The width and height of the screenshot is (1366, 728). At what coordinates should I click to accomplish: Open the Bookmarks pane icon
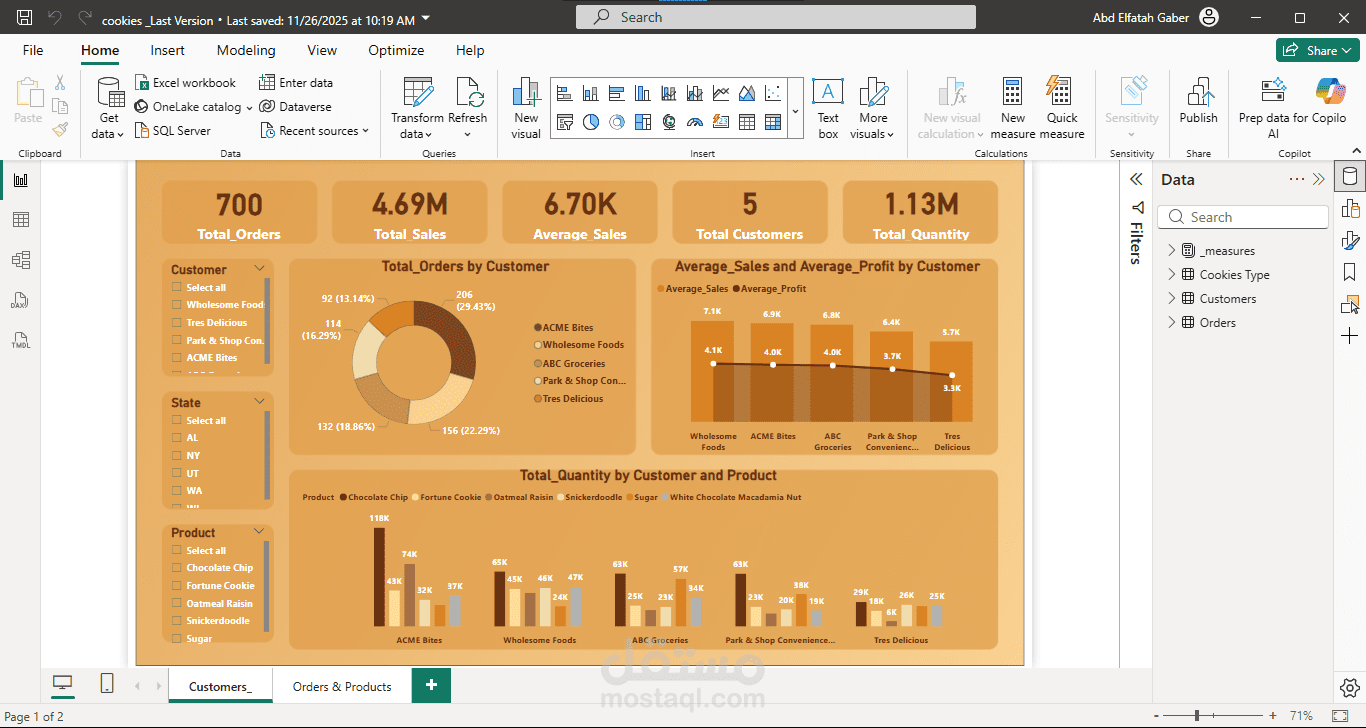1350,272
